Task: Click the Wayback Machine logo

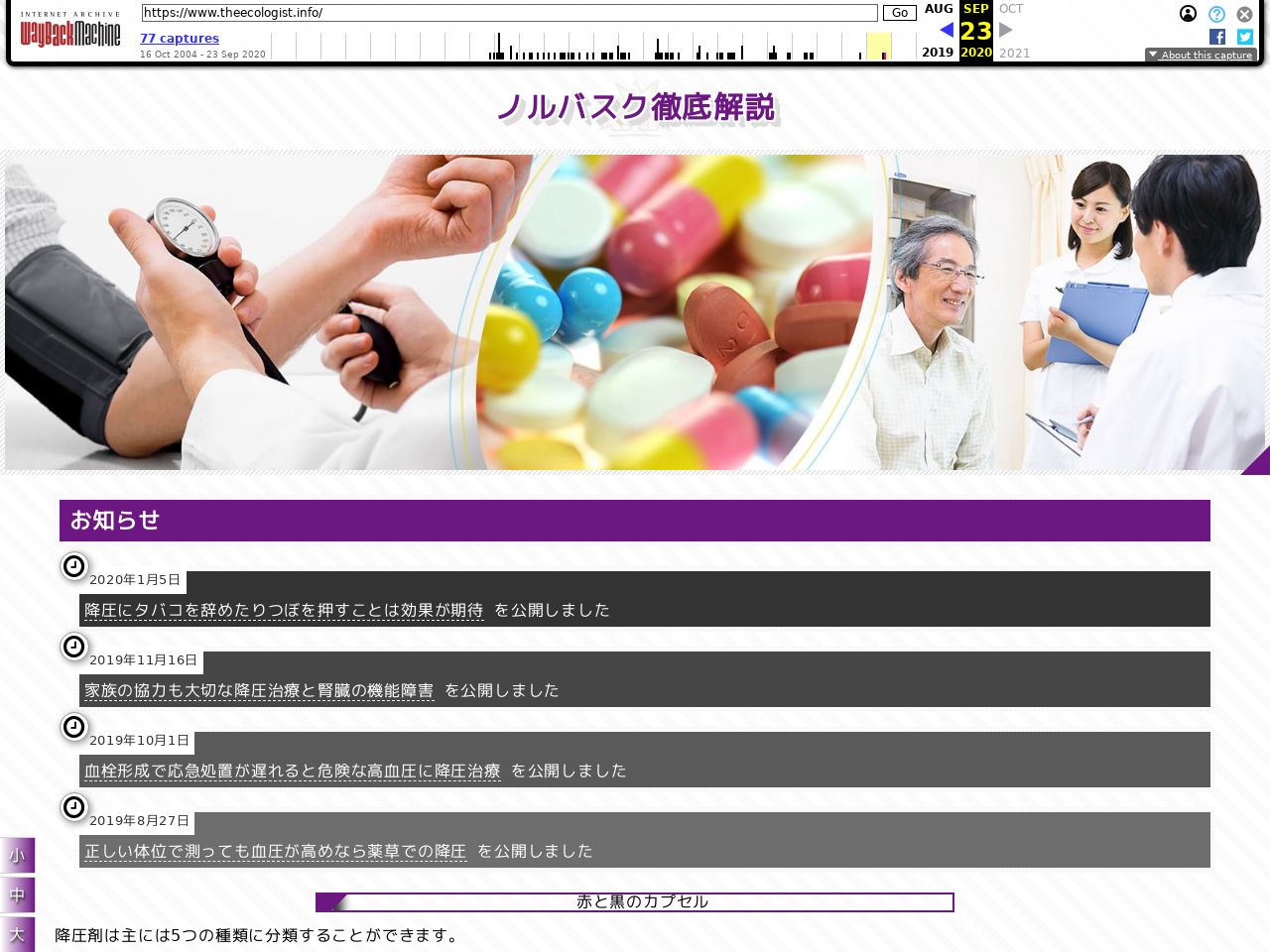Action: pyautogui.click(x=69, y=33)
